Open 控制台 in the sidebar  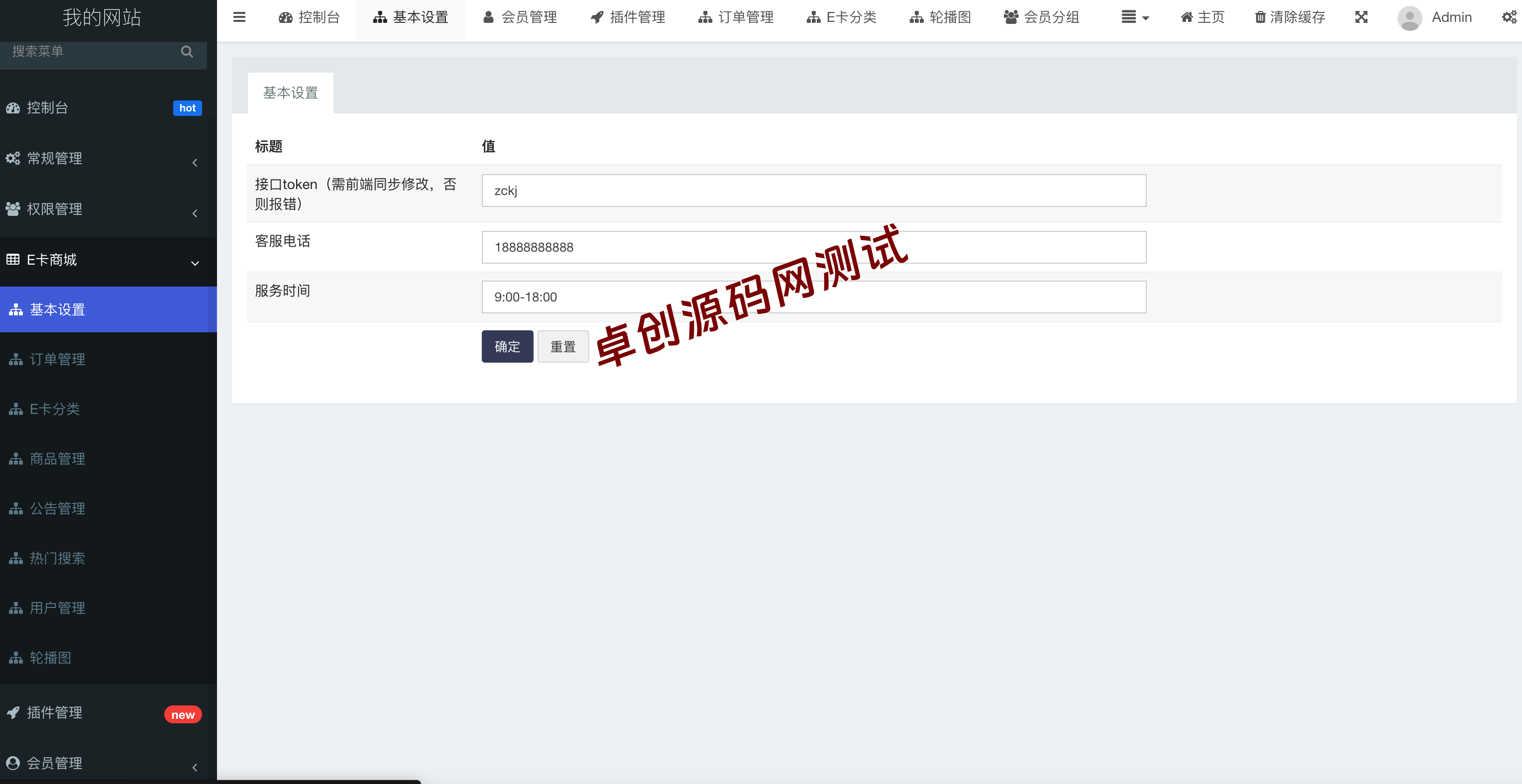(109, 107)
